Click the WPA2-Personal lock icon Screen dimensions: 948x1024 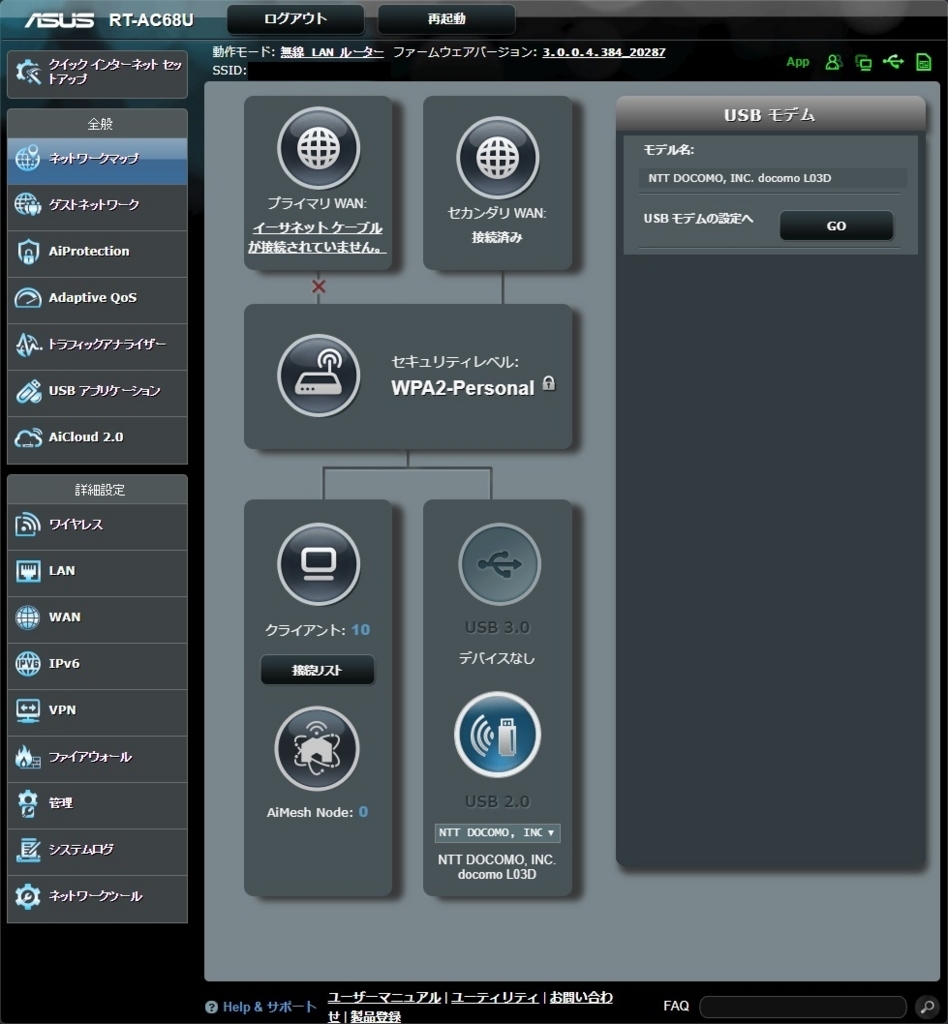click(549, 383)
